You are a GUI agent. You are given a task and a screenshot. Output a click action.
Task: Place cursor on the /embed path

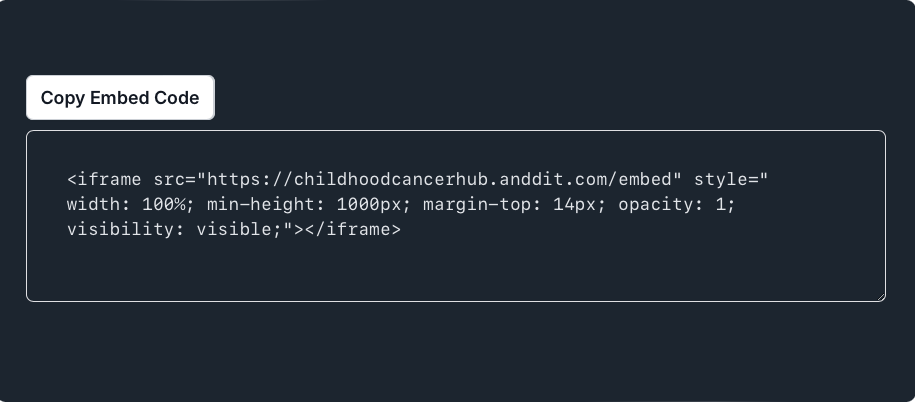pos(640,179)
